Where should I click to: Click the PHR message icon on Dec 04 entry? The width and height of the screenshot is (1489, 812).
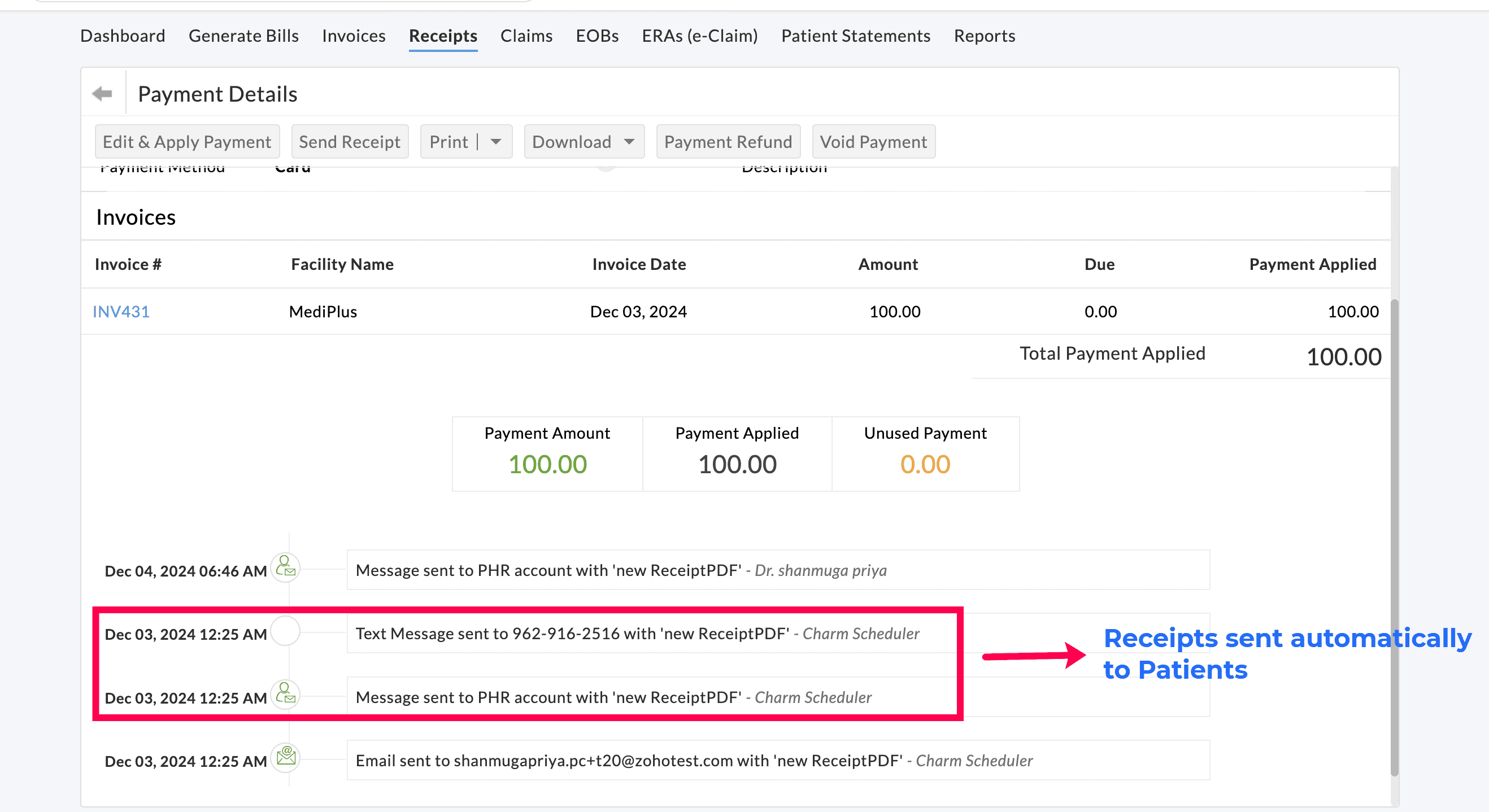click(x=286, y=568)
